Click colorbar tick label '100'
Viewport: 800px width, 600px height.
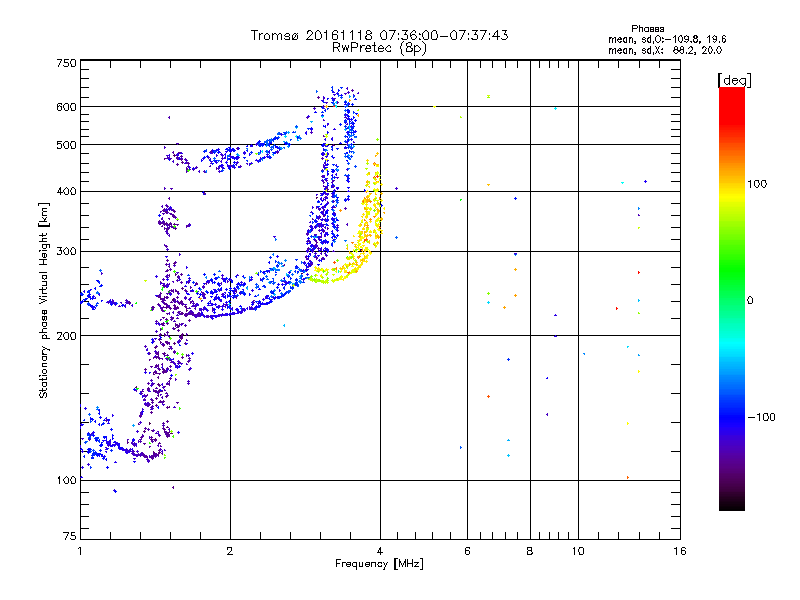pos(757,184)
